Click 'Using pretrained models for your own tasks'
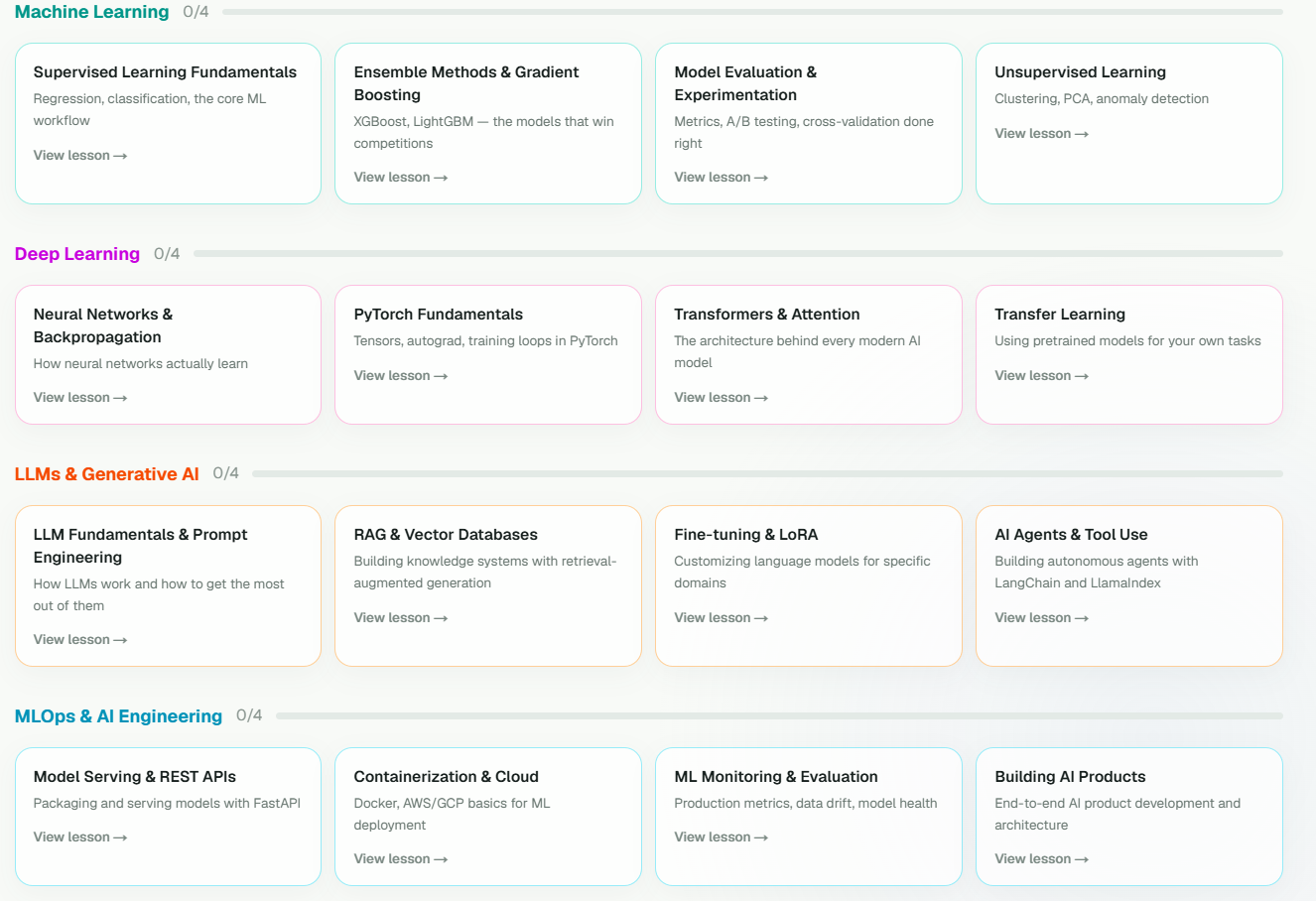This screenshot has width=1316, height=901. pos(1128,341)
